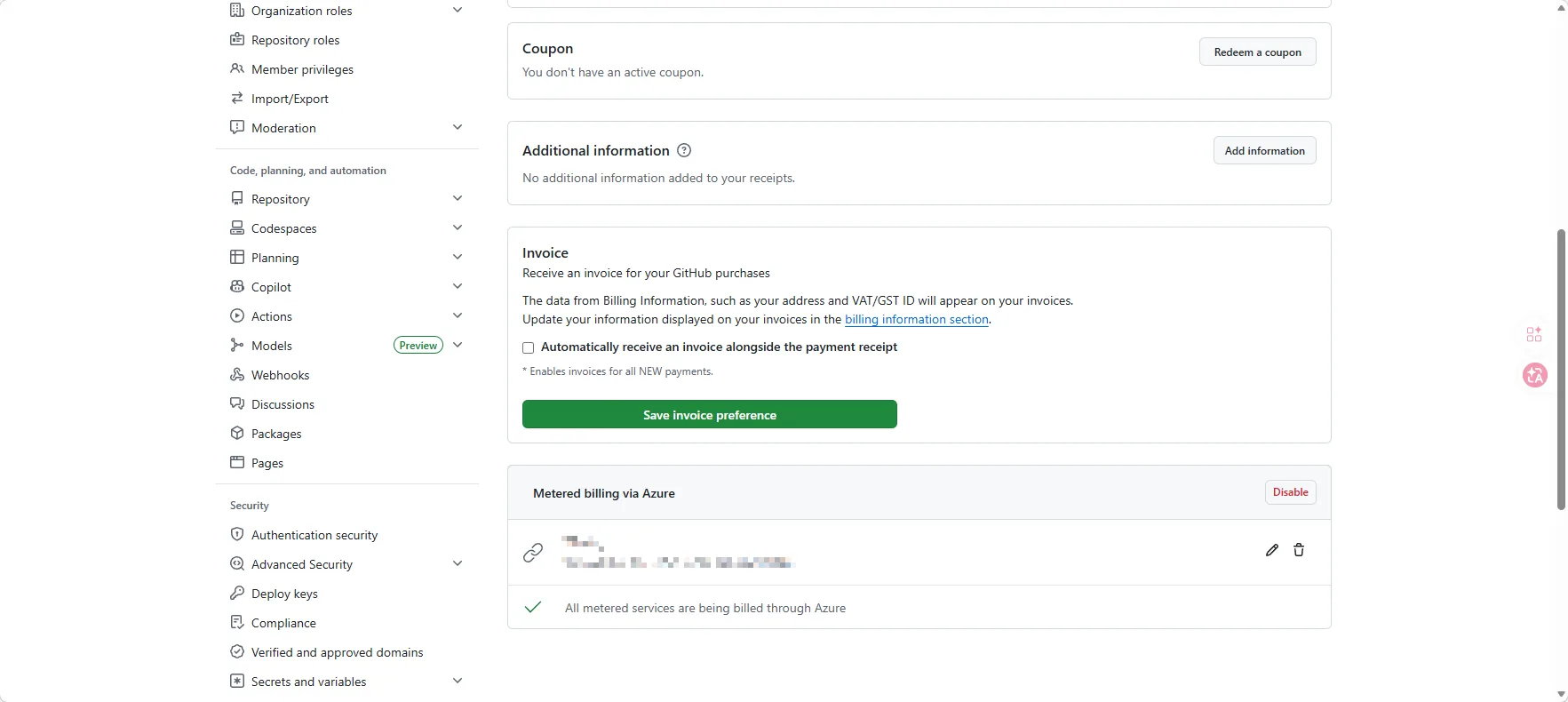
Task: Expand the Models Preview section
Action: tap(458, 345)
